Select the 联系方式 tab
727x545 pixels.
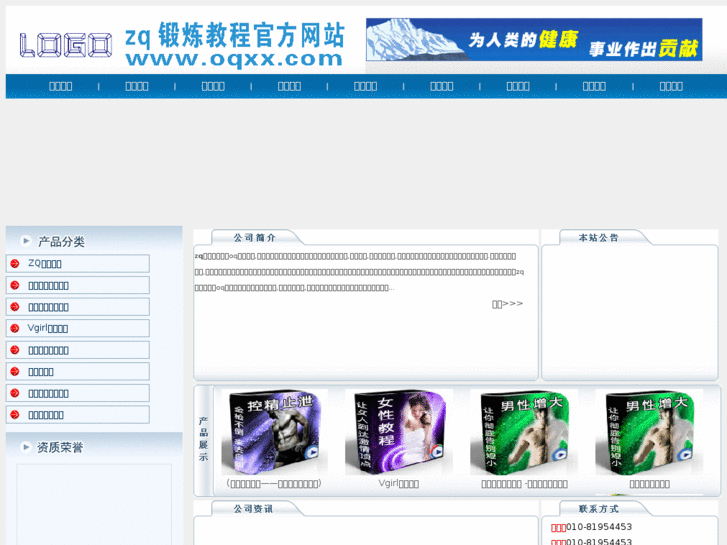599,509
